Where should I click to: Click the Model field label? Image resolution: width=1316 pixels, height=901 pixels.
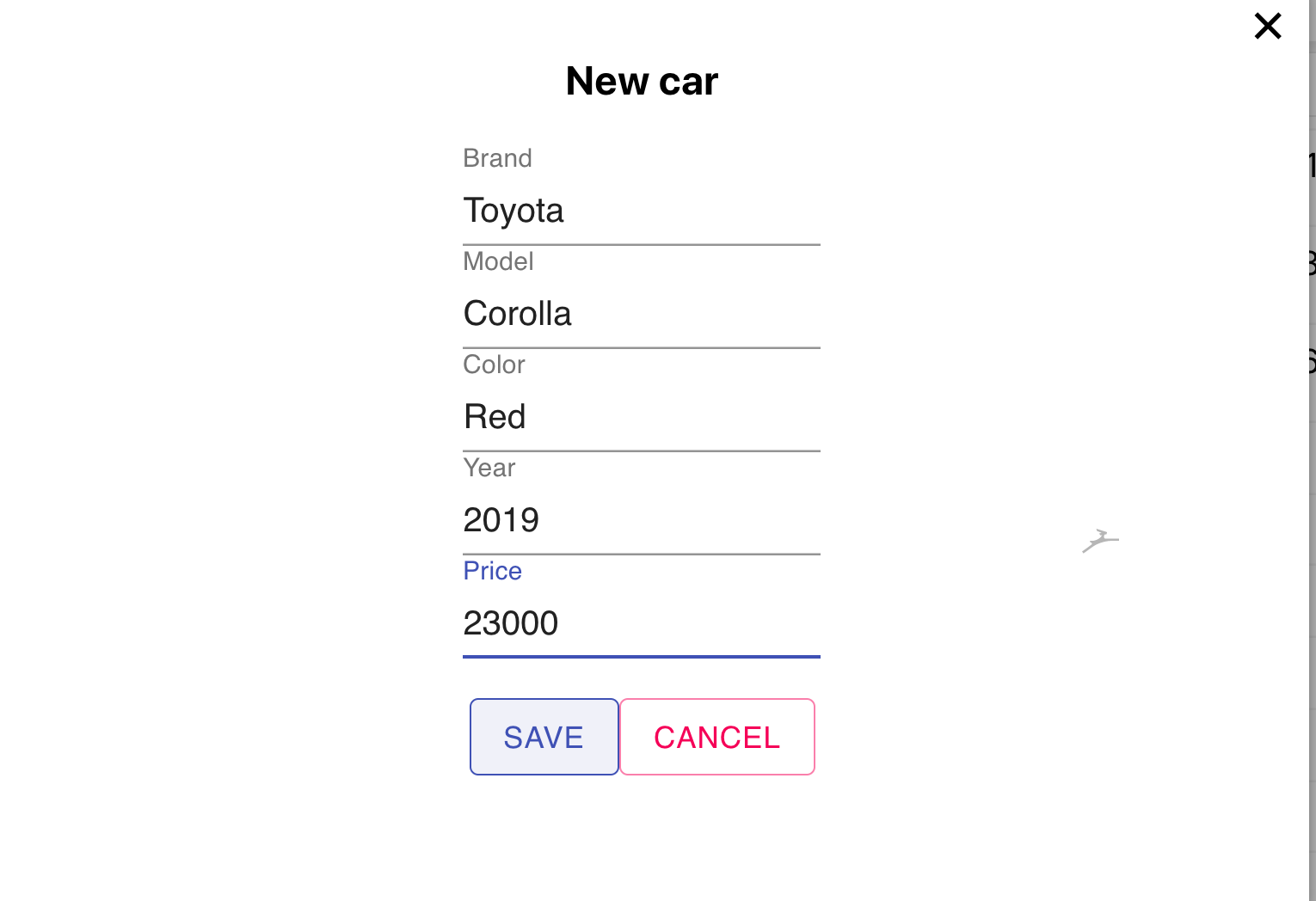tap(498, 261)
